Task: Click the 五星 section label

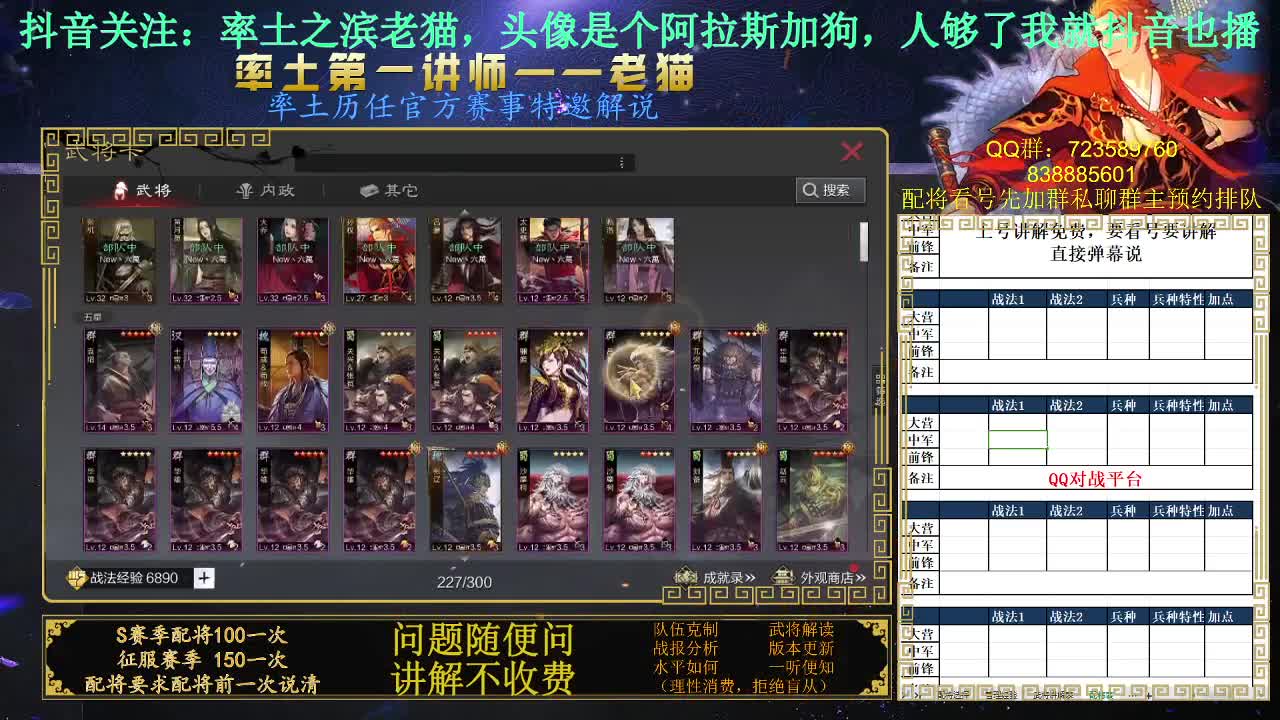Action: pyautogui.click(x=92, y=317)
